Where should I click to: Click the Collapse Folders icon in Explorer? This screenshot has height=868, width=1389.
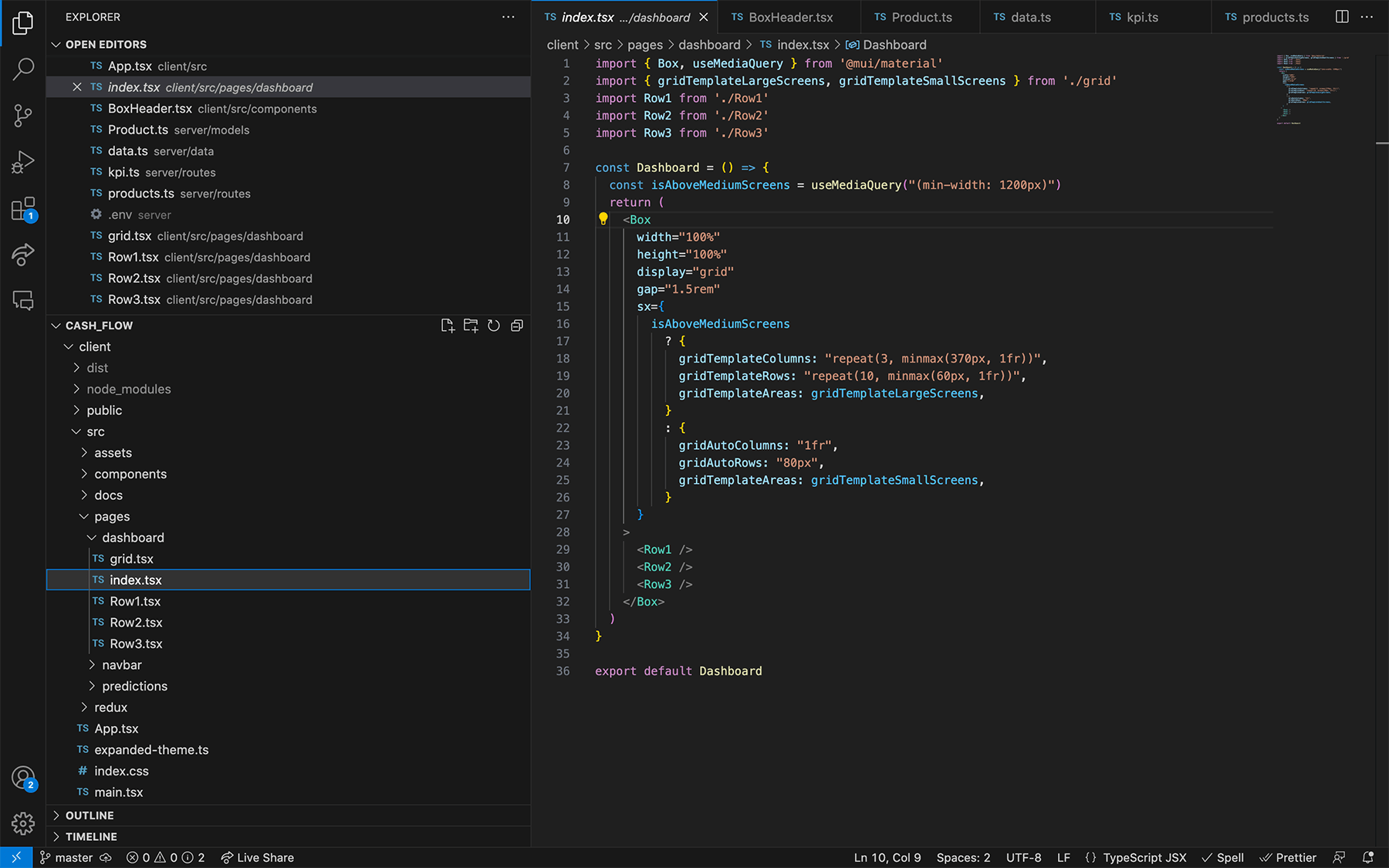point(517,326)
